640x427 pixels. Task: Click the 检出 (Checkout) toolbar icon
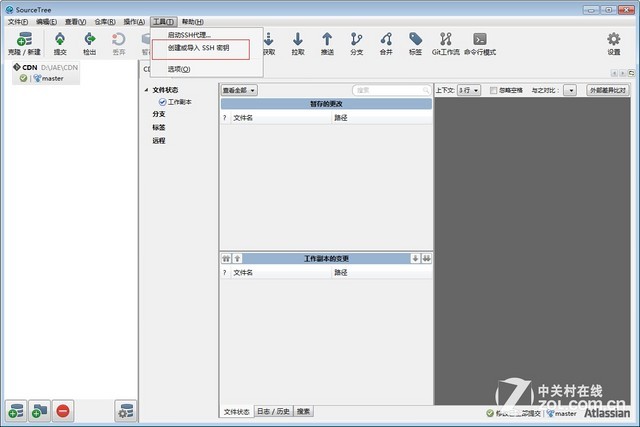(x=90, y=42)
